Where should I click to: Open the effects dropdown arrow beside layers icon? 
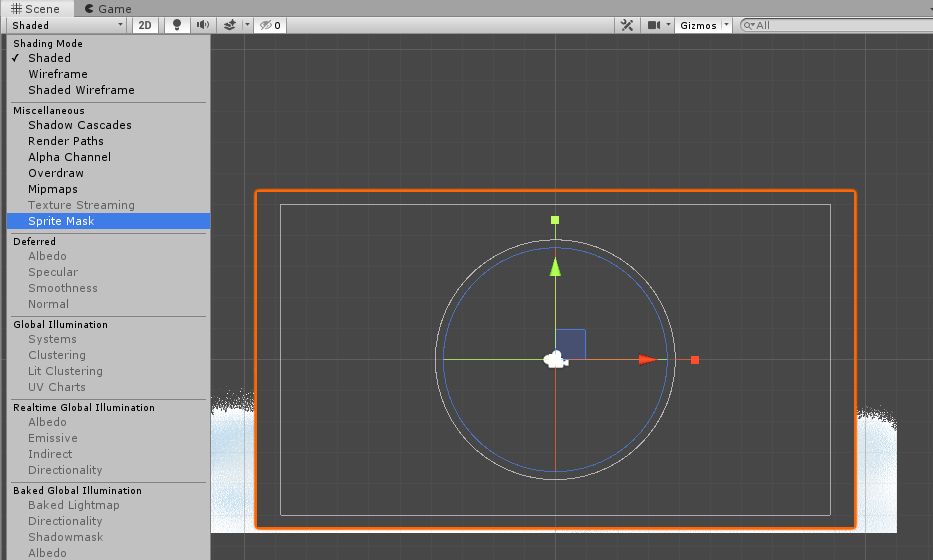coord(245,25)
